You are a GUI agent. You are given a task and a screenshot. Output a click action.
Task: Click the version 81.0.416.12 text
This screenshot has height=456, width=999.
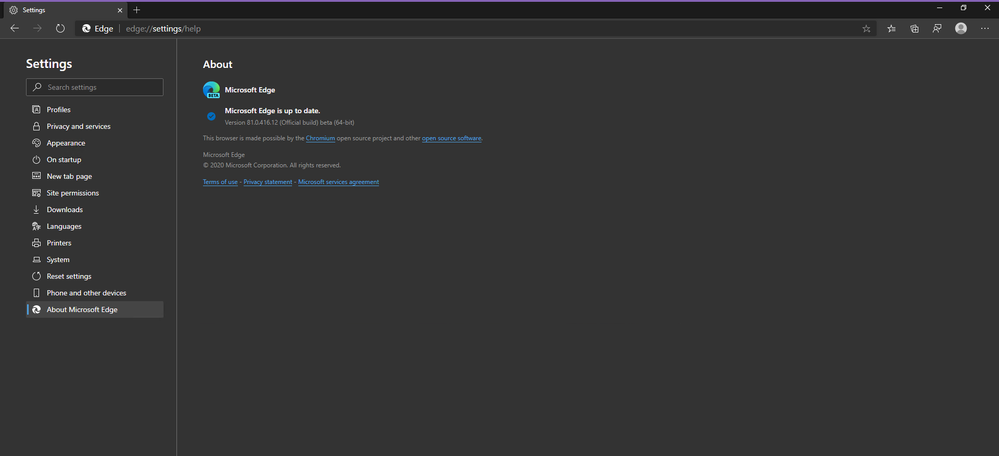point(290,122)
